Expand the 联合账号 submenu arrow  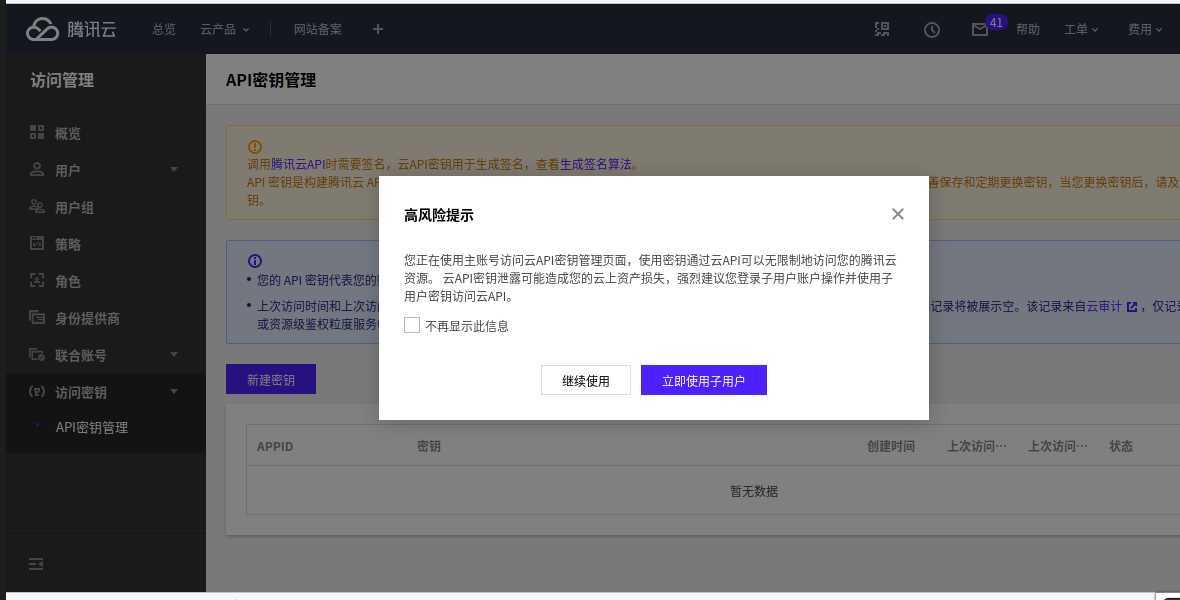pos(174,354)
